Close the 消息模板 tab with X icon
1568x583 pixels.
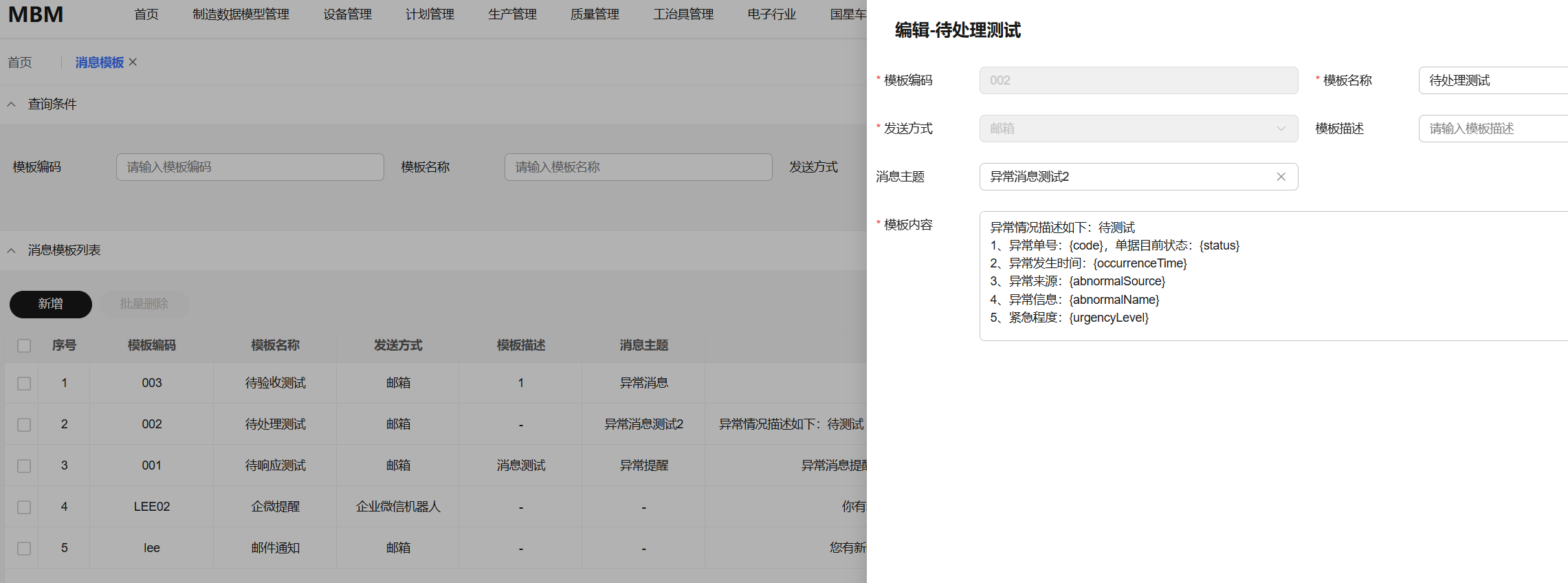tap(133, 62)
